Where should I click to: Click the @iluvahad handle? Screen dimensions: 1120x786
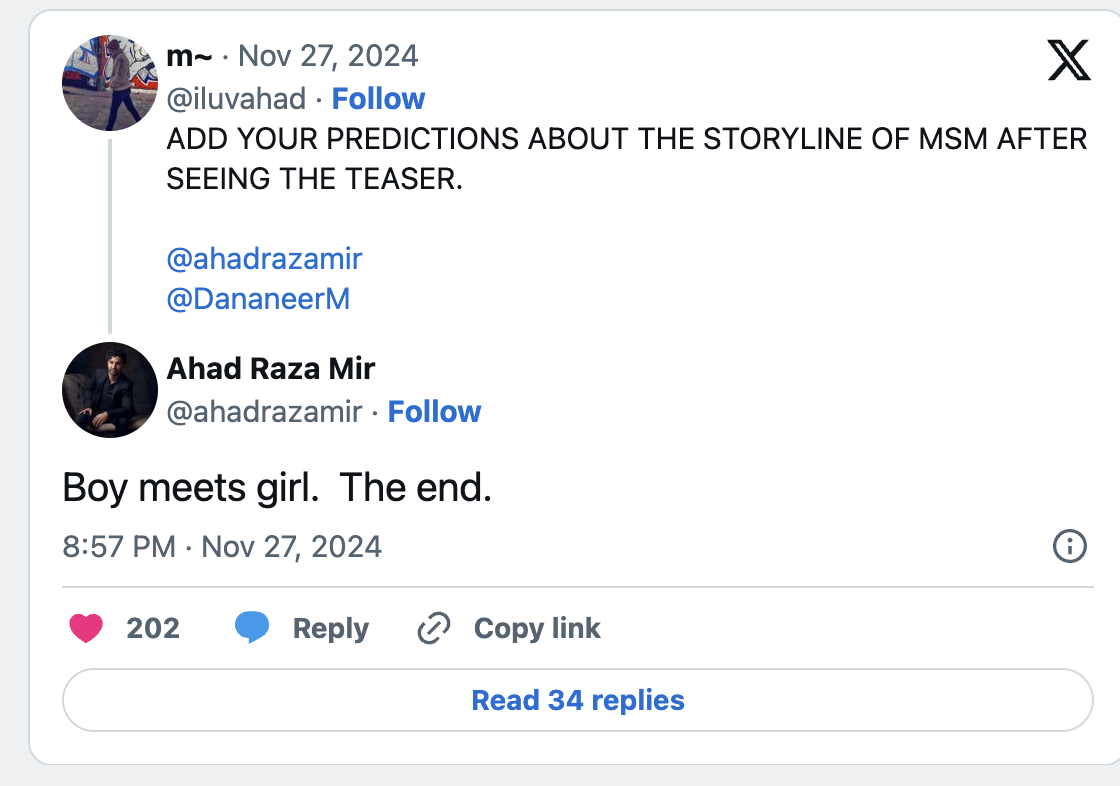[236, 99]
